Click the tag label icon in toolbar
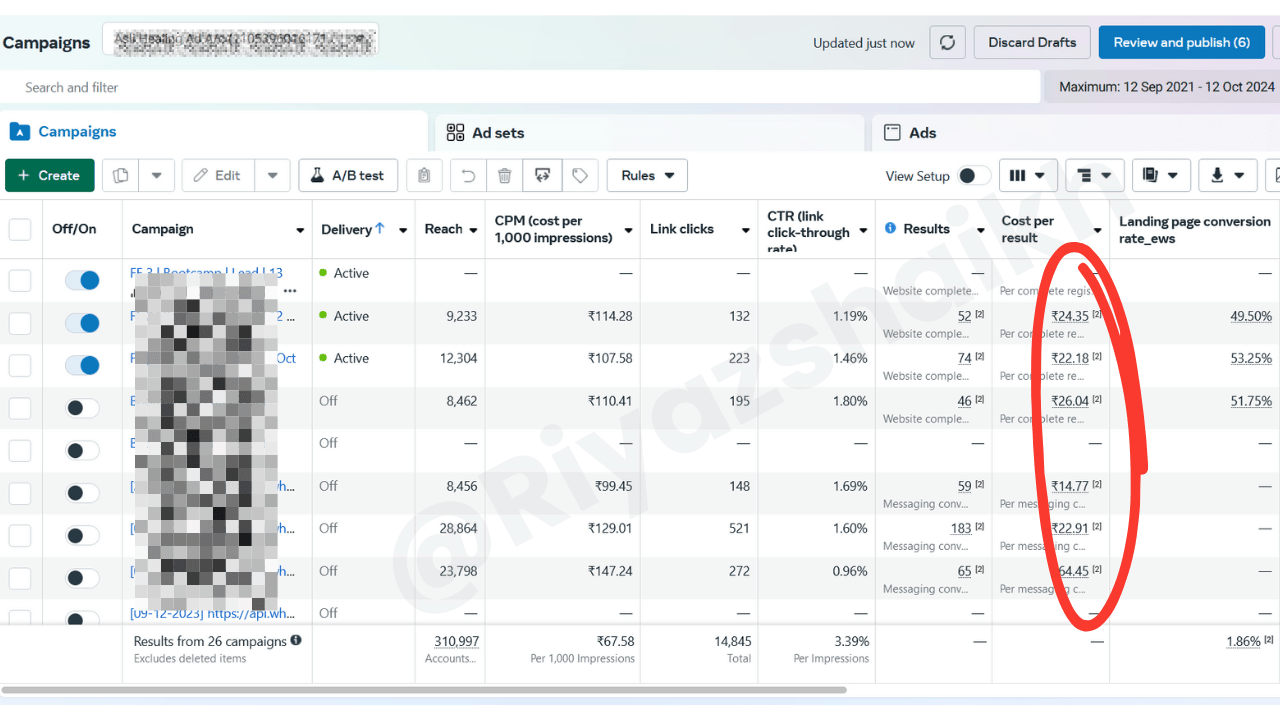The width and height of the screenshot is (1280, 720). point(580,176)
